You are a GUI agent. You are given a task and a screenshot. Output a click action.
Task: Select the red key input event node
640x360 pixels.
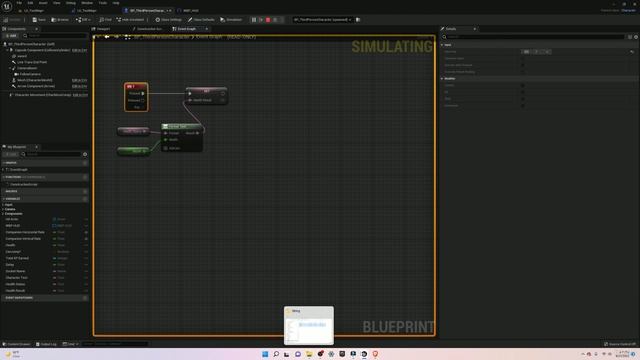point(136,97)
